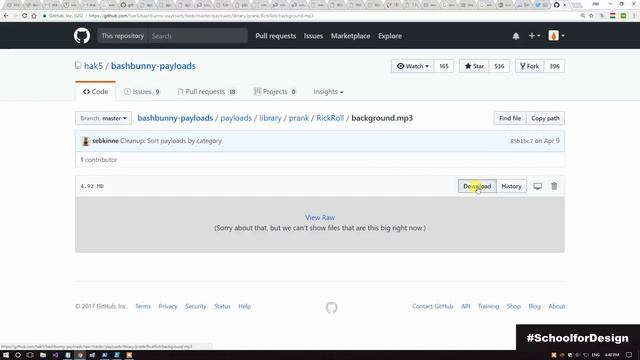Click the browser address bar URL
The image size is (640, 360).
tap(201, 16)
